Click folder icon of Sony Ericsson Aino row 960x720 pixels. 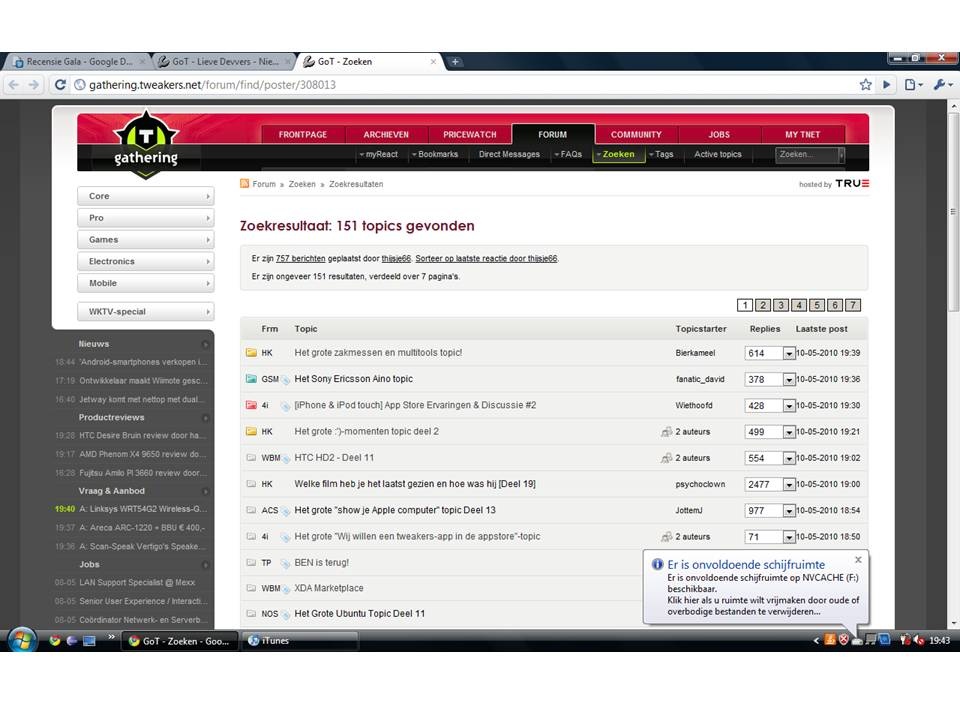251,379
